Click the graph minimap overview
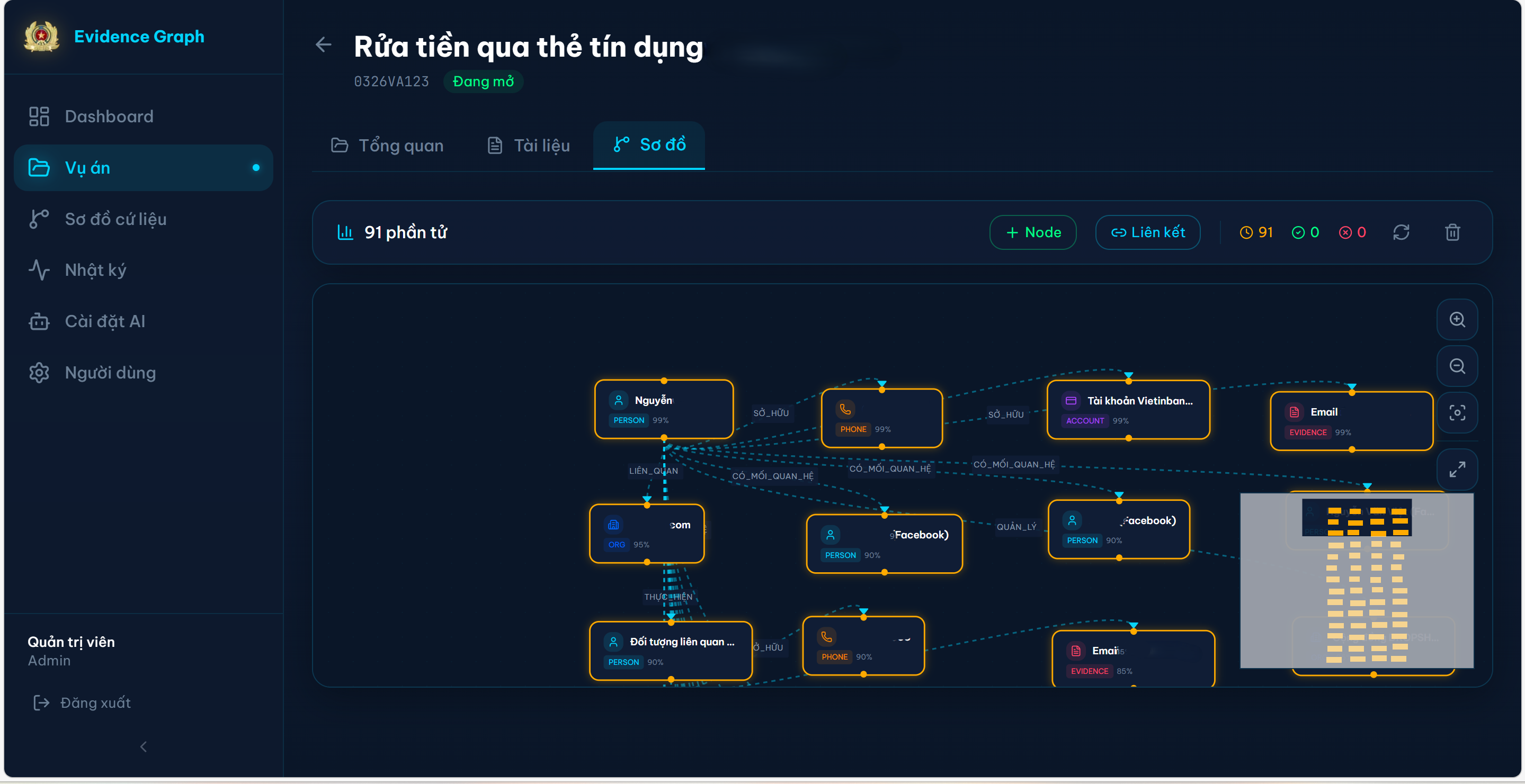 tap(1356, 580)
